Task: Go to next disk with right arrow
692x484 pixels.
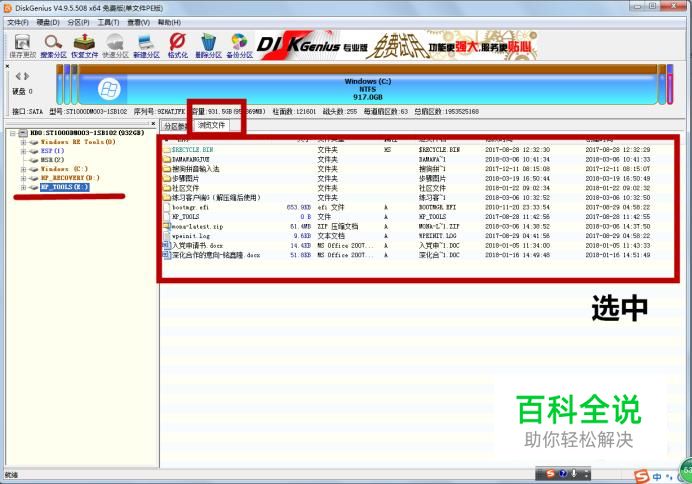Action: click(x=26, y=76)
